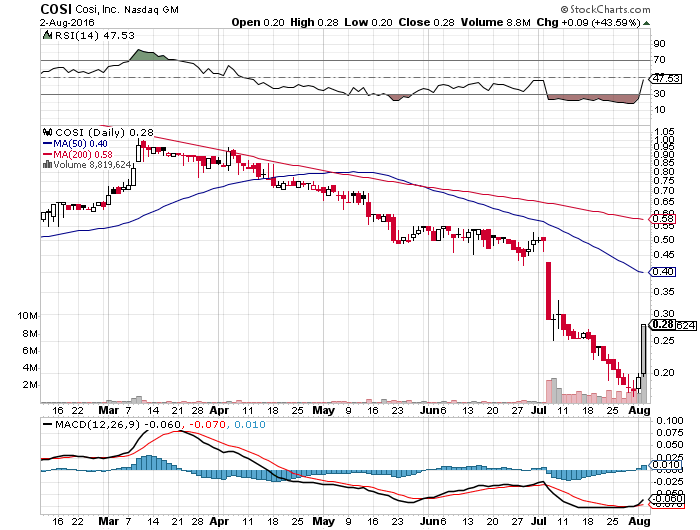700x530 pixels.
Task: Click the 47.53 RSI value tag
Action: (x=666, y=79)
